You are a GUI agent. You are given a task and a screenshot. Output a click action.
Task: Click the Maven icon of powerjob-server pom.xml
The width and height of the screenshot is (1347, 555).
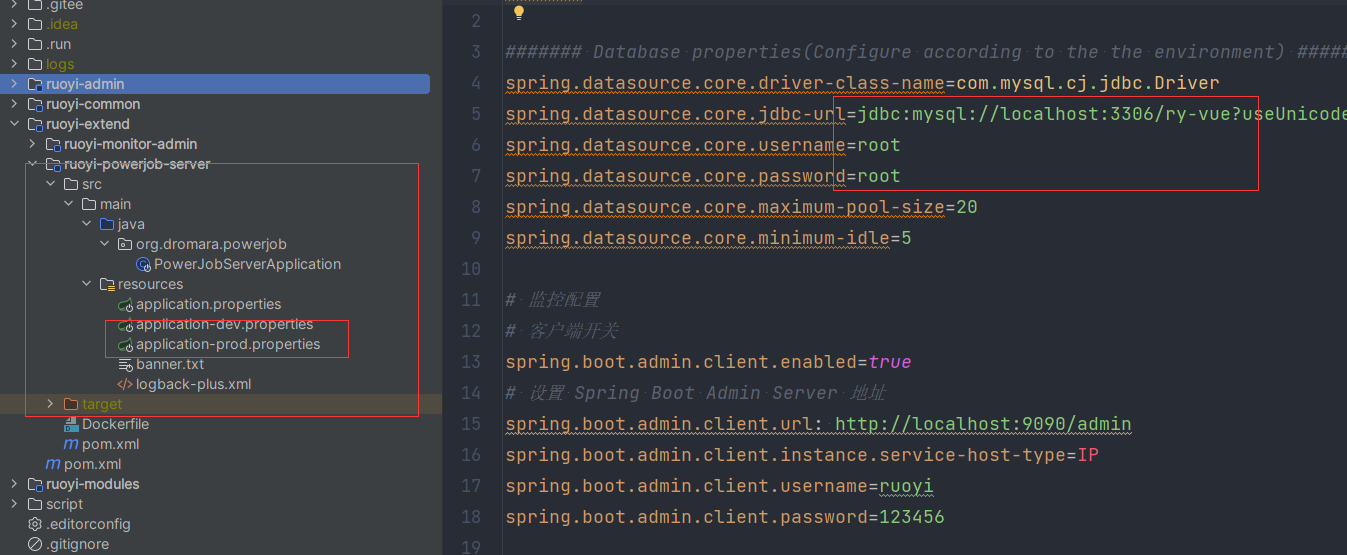(71, 444)
